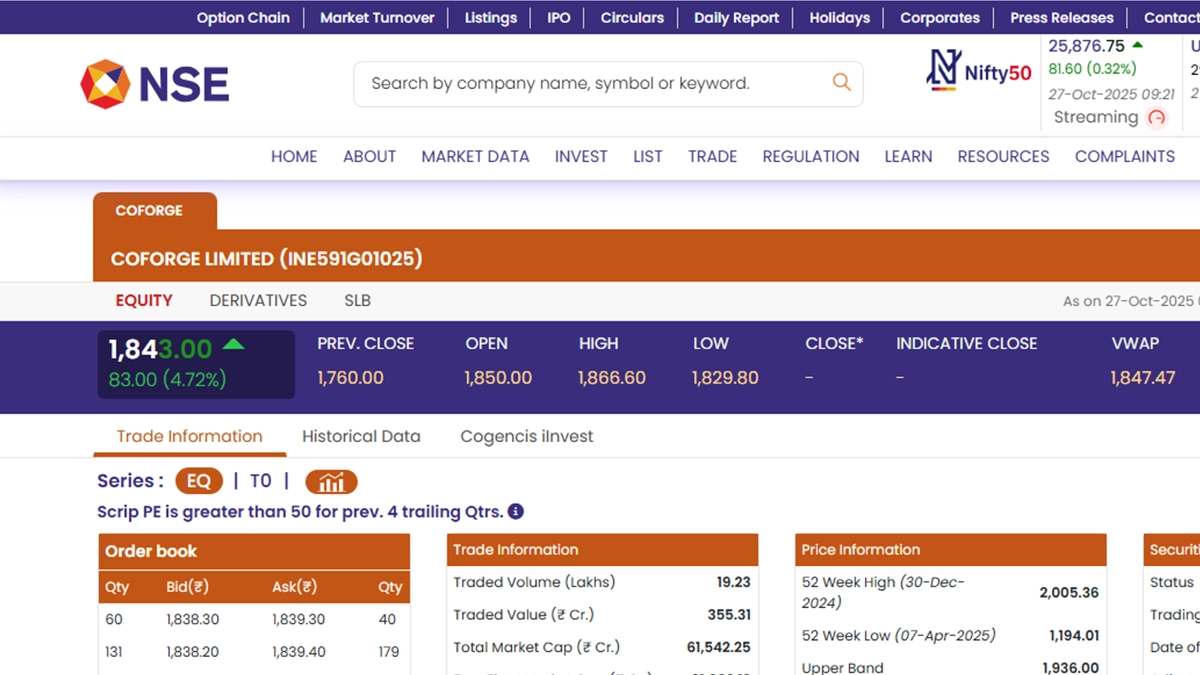Click the green up arrow by price
This screenshot has height=675, width=1200.
233,345
